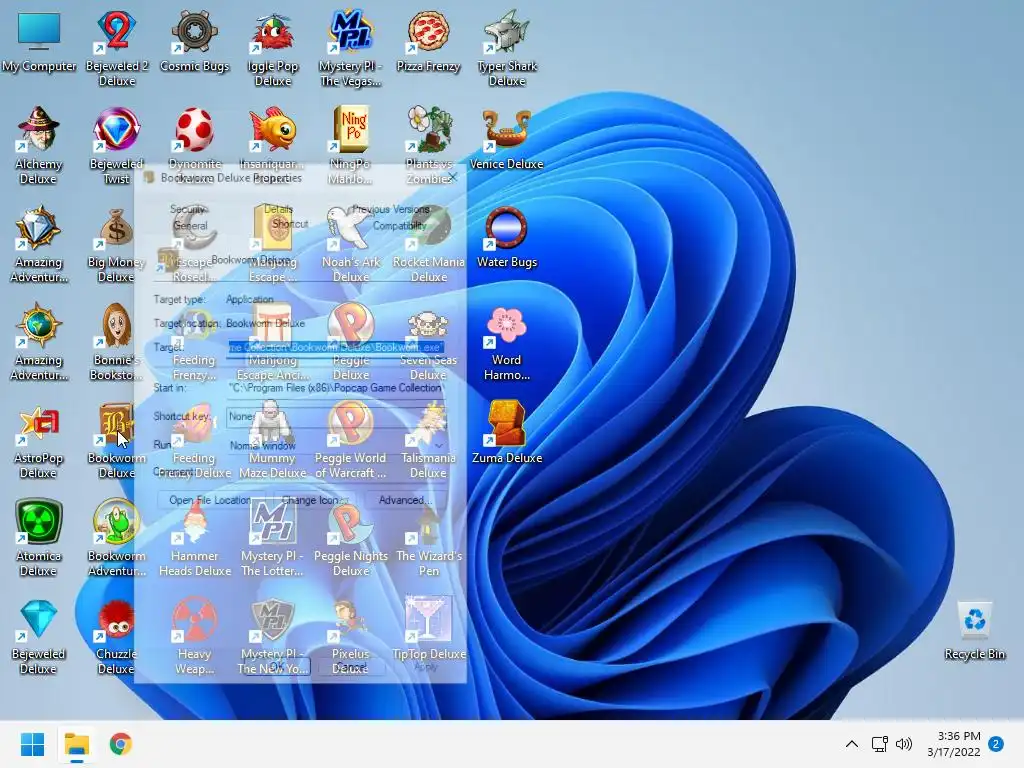The height and width of the screenshot is (768, 1024).
Task: Switch to Details tab in Properties dialog
Action: (x=278, y=209)
